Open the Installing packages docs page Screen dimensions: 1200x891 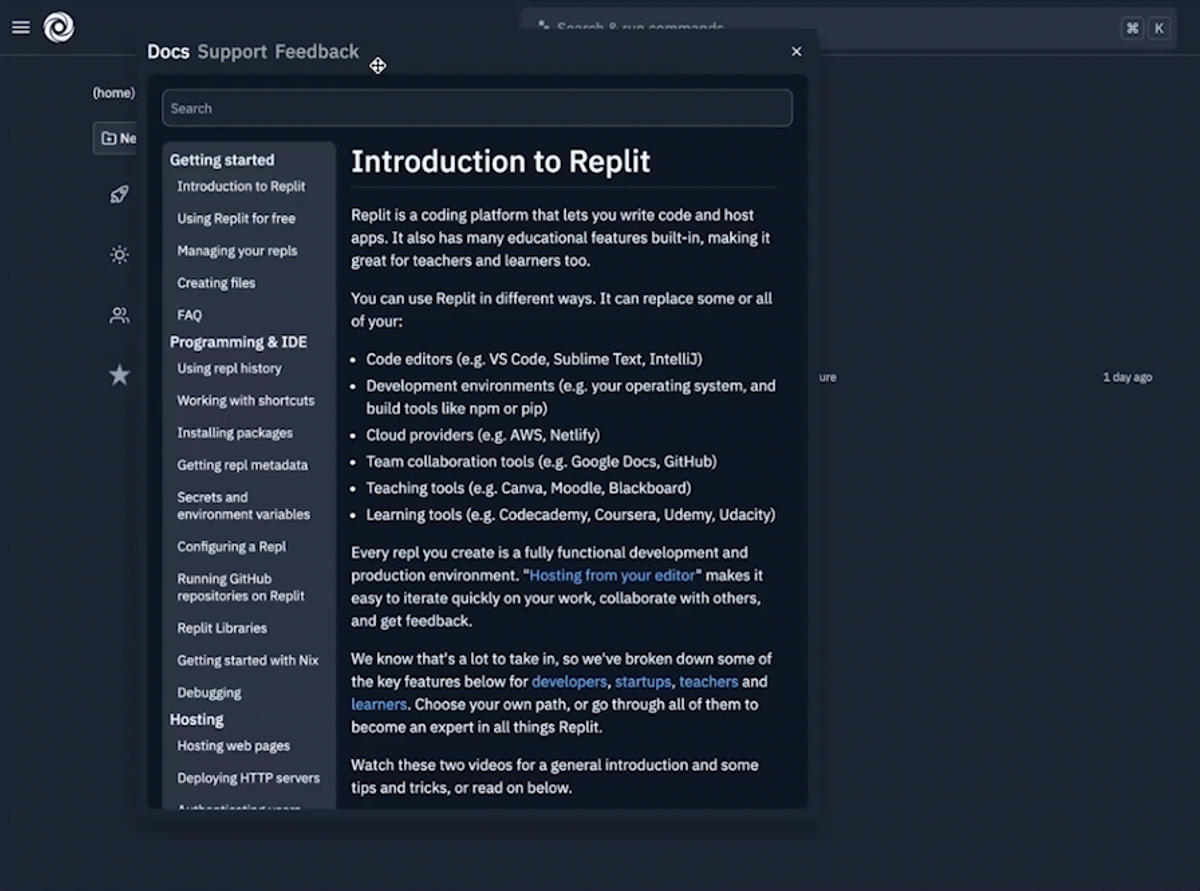point(234,432)
